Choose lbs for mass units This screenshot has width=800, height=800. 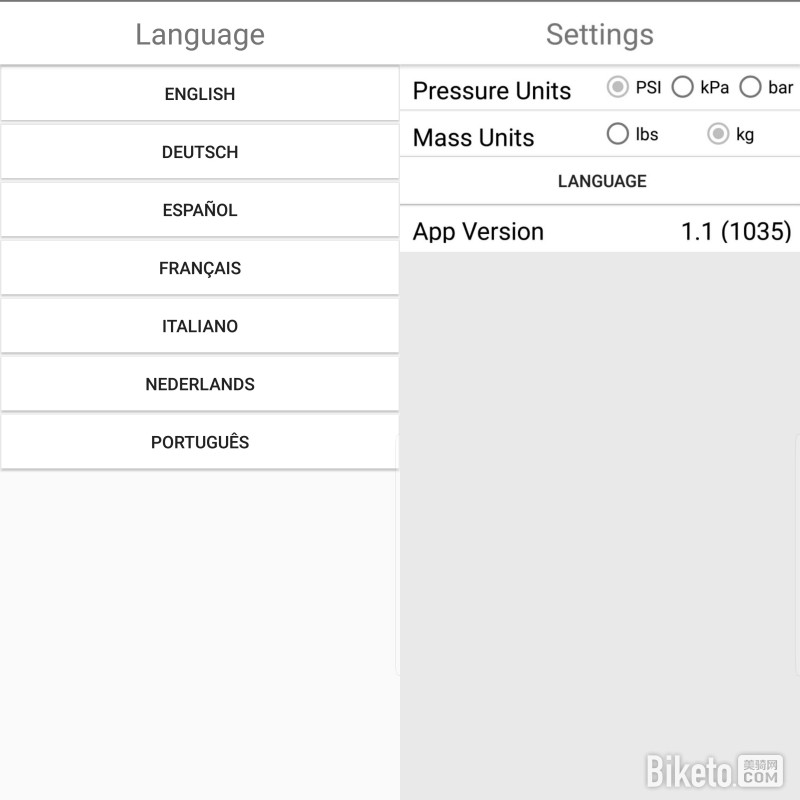click(x=618, y=134)
